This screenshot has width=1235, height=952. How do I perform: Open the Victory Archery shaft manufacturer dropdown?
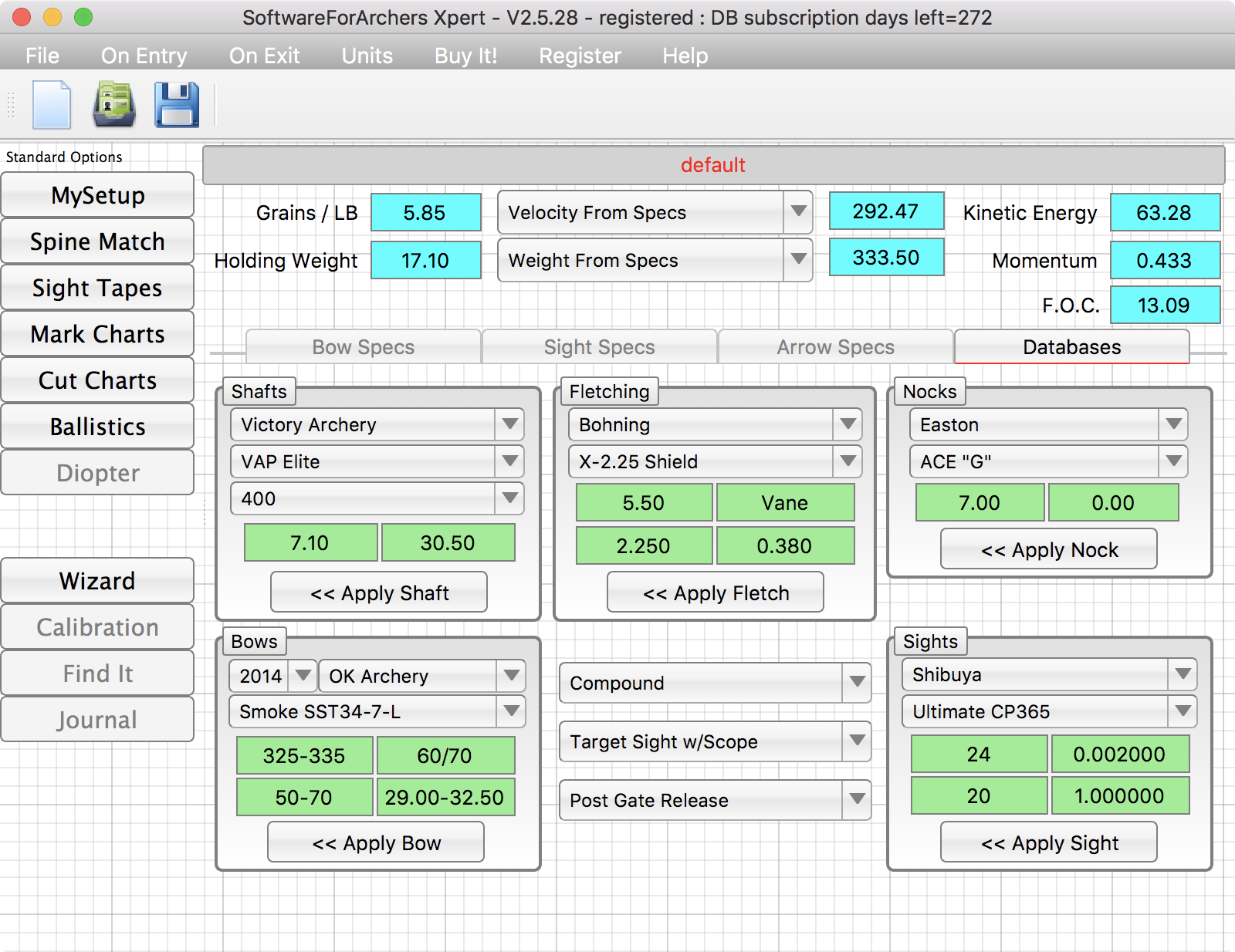coord(377,424)
